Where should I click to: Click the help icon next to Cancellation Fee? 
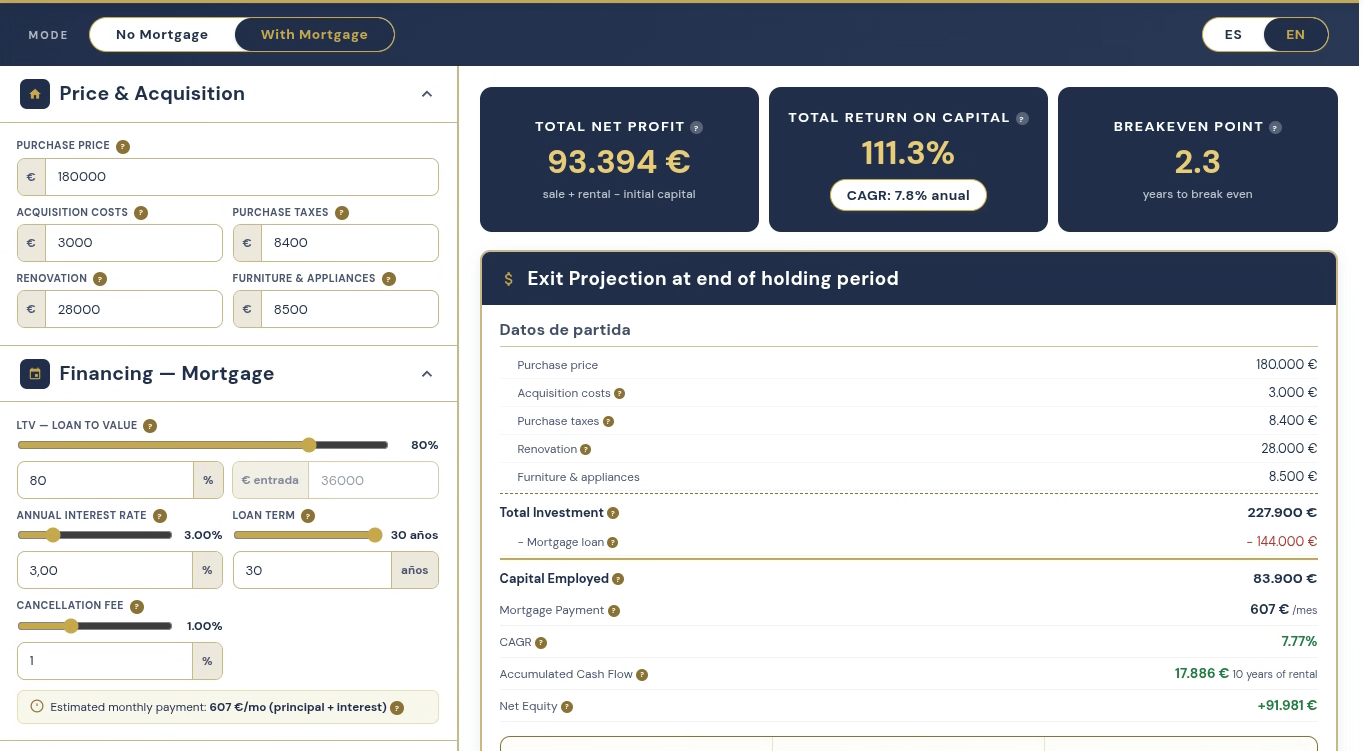tap(137, 607)
